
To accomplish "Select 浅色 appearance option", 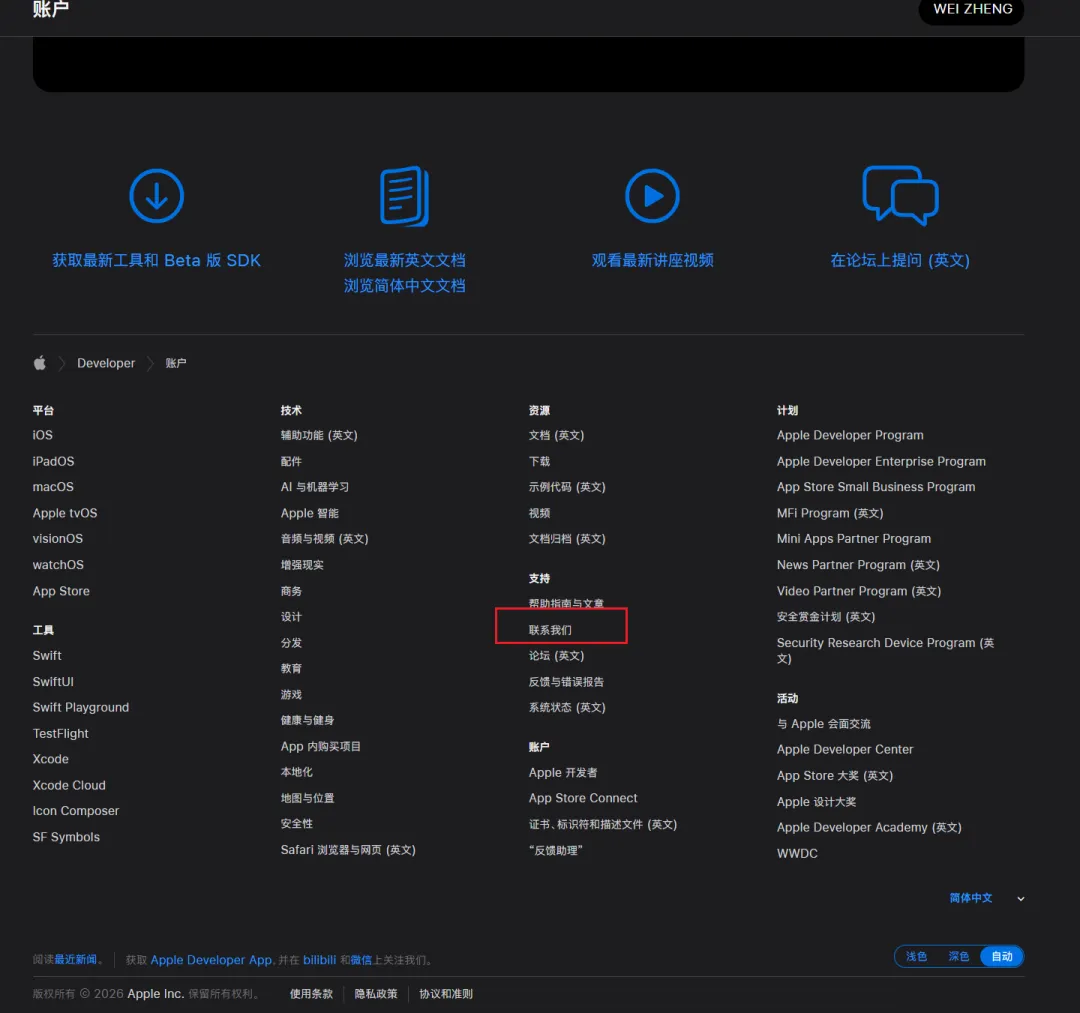I will [916, 957].
